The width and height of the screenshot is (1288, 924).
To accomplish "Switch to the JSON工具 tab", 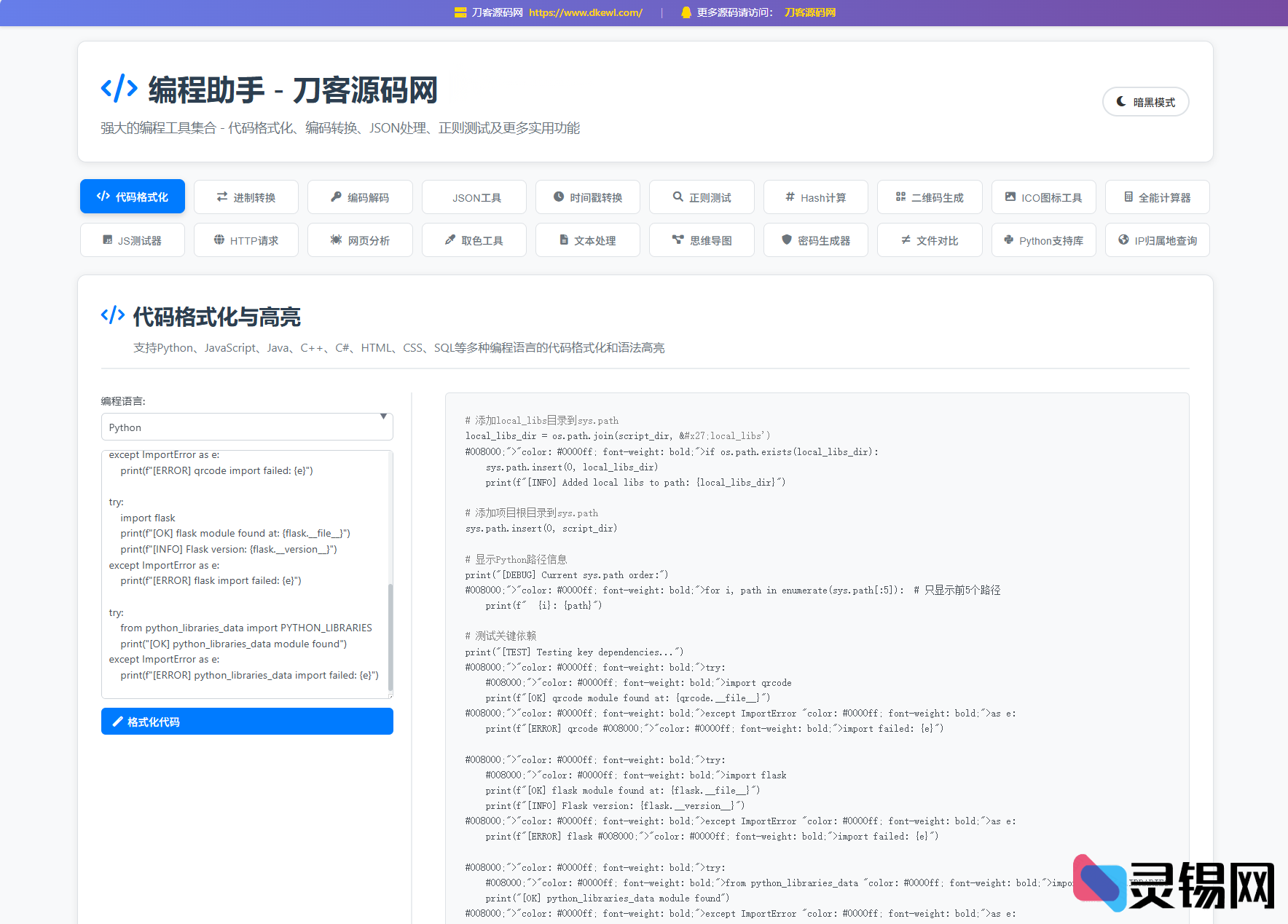I will pyautogui.click(x=474, y=197).
